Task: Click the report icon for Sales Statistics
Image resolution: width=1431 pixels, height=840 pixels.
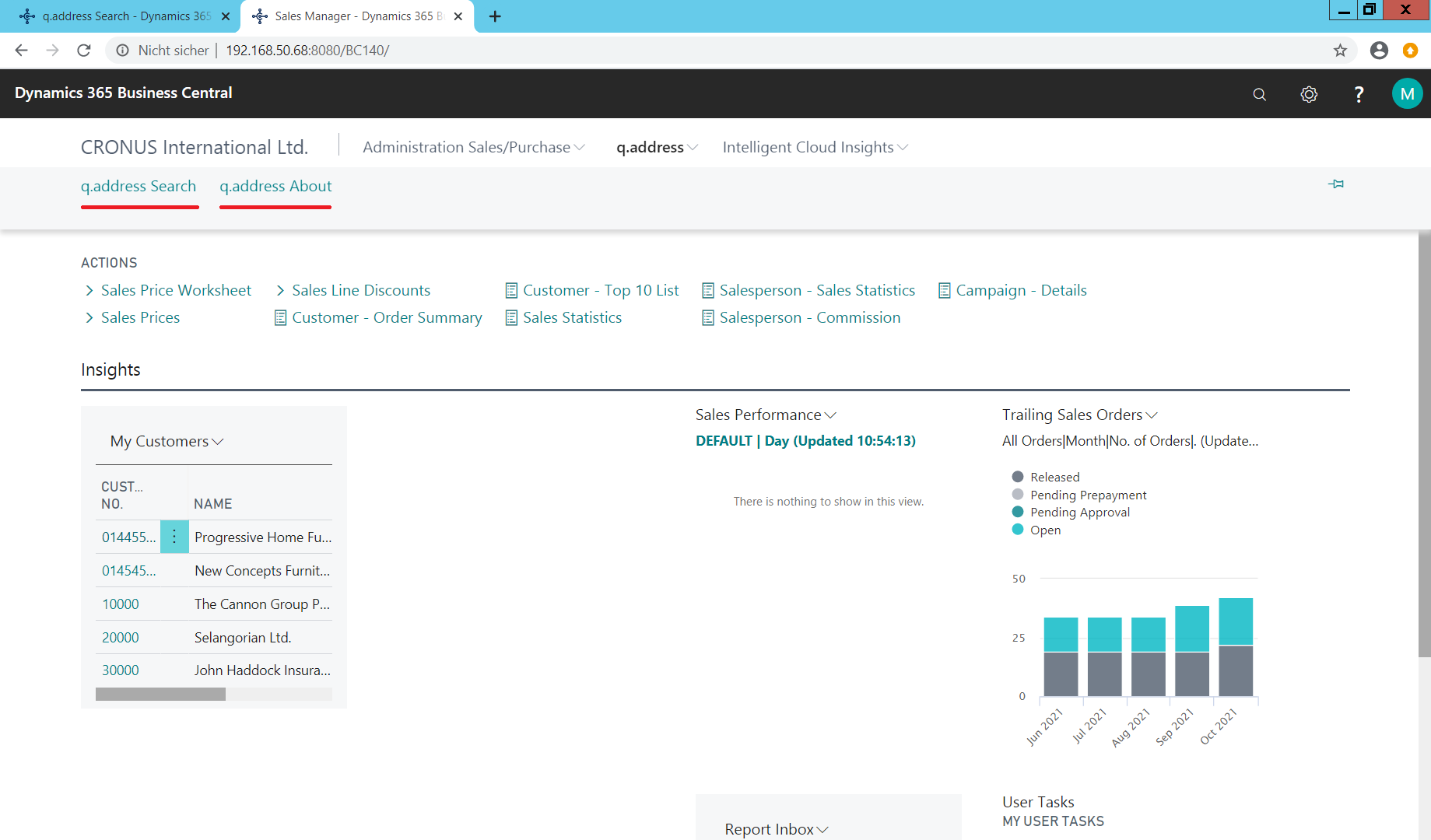Action: coord(511,318)
